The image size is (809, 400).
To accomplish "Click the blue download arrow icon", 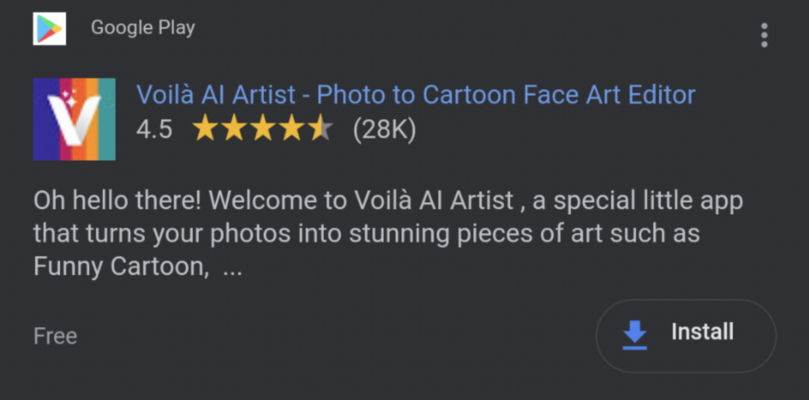I will pos(635,335).
